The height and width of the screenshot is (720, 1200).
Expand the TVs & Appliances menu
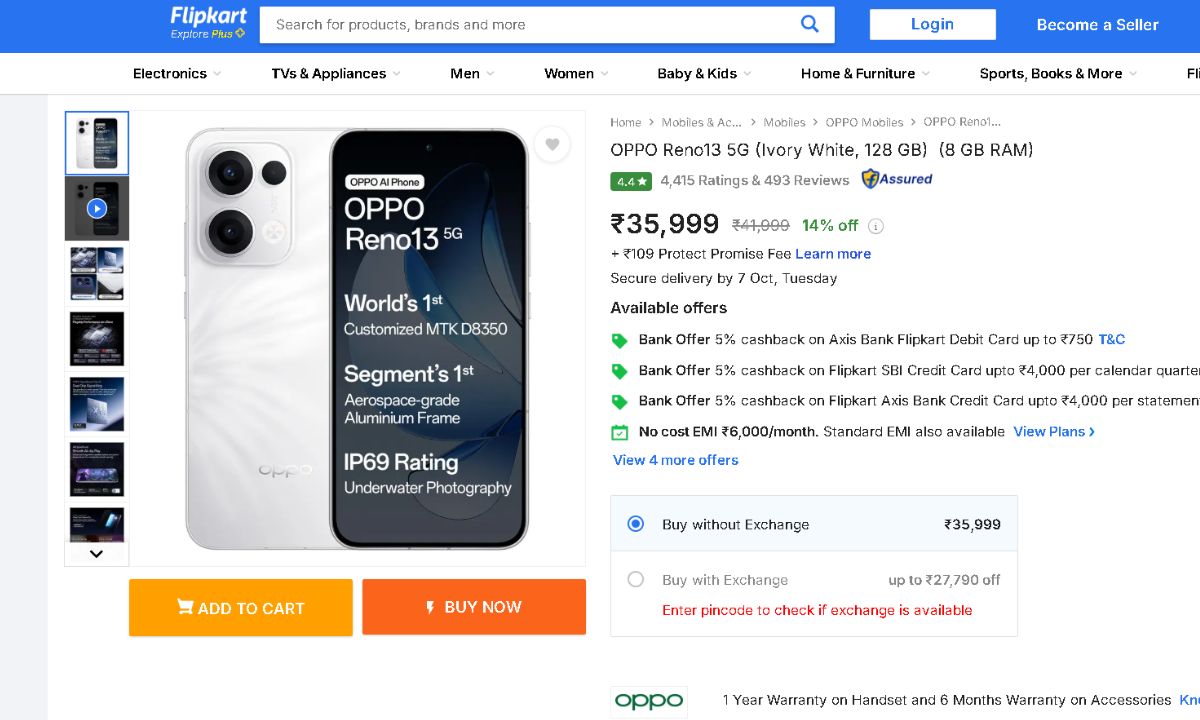[x=335, y=74]
